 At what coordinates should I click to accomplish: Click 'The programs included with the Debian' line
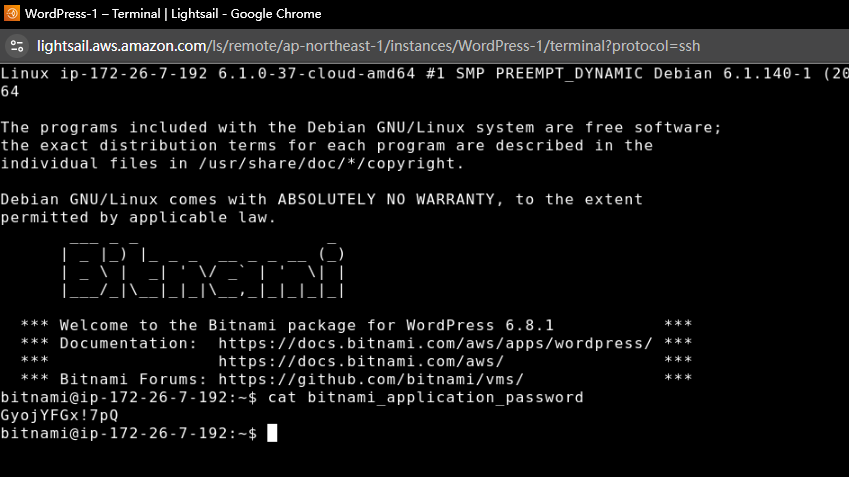(361, 128)
